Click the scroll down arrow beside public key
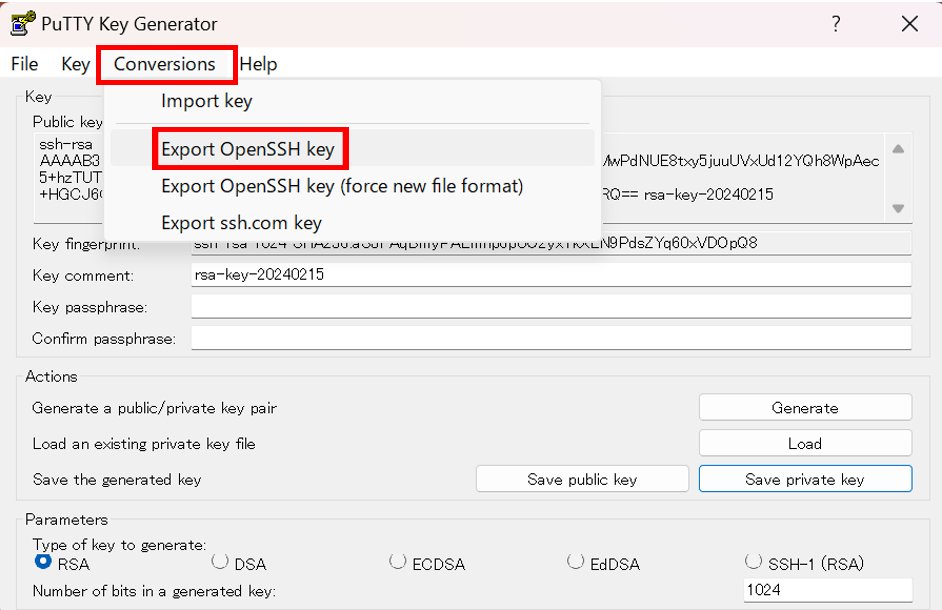 pos(897,207)
